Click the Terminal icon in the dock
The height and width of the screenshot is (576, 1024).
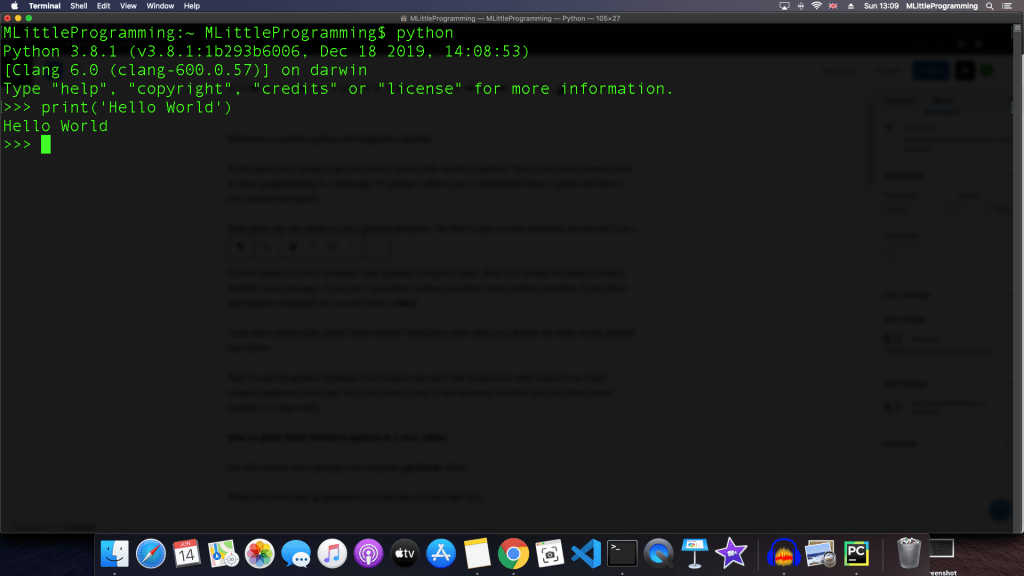tap(622, 553)
